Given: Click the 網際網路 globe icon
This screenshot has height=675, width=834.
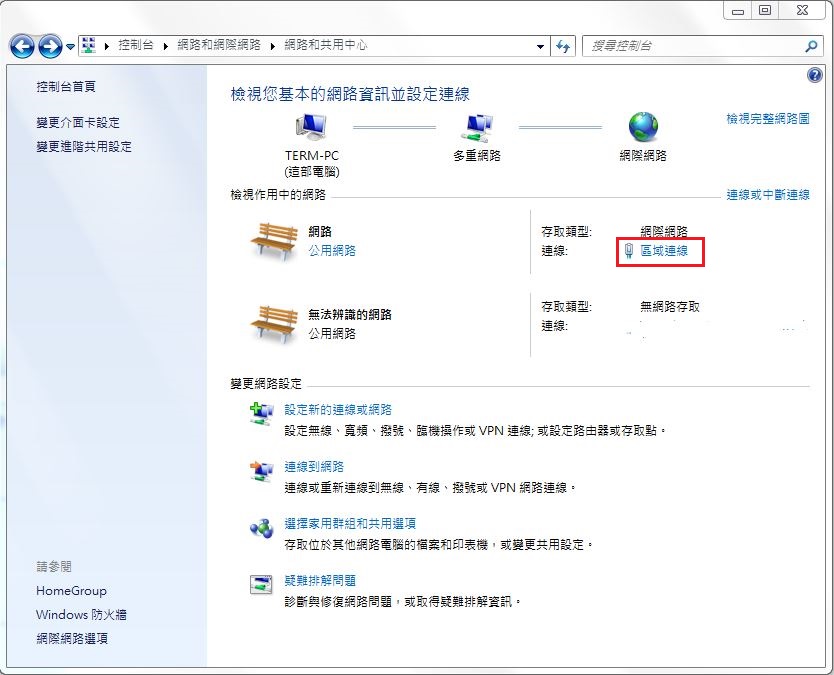Looking at the screenshot, I should click(642, 127).
